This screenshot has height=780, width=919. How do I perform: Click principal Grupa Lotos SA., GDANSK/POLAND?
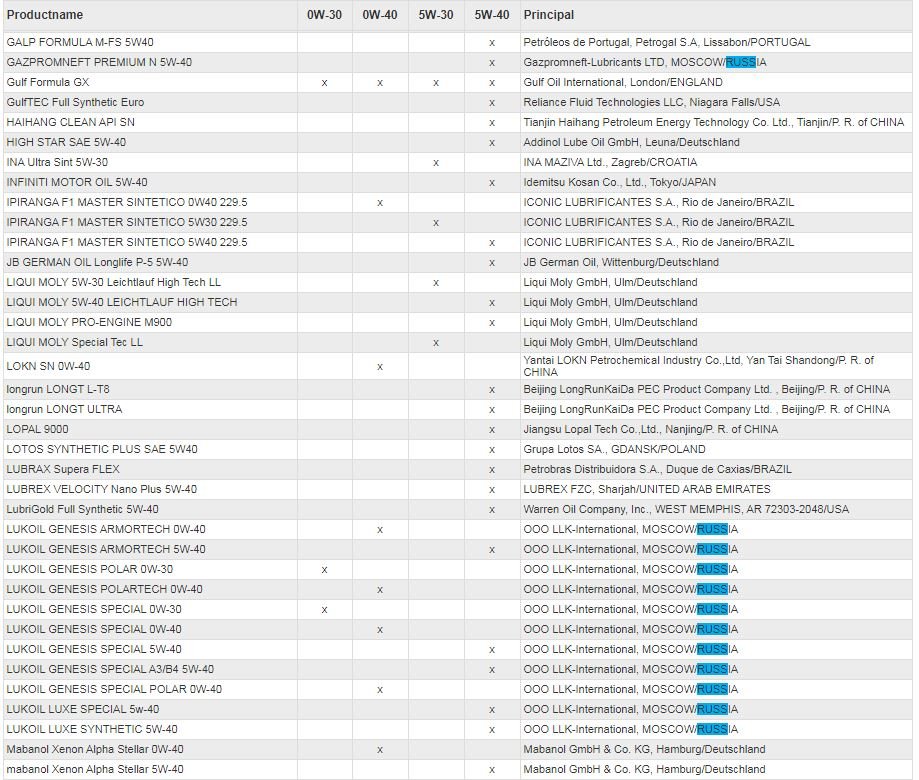point(614,449)
